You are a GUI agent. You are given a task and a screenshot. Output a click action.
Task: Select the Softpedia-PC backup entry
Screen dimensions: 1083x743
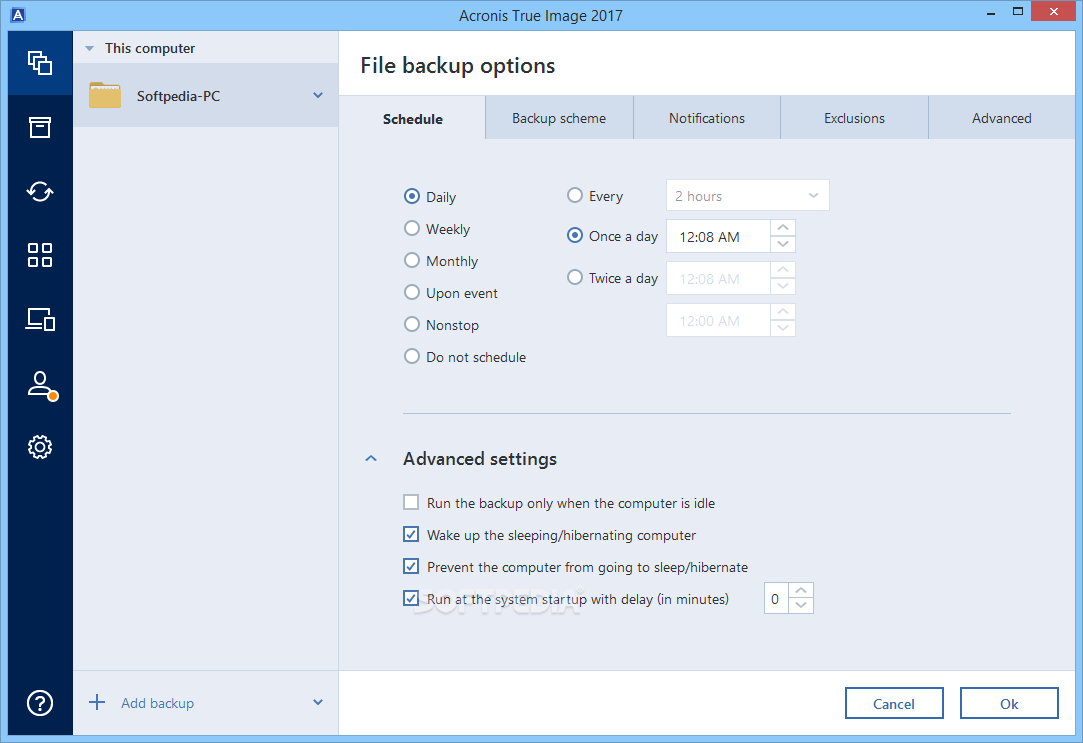pos(206,95)
